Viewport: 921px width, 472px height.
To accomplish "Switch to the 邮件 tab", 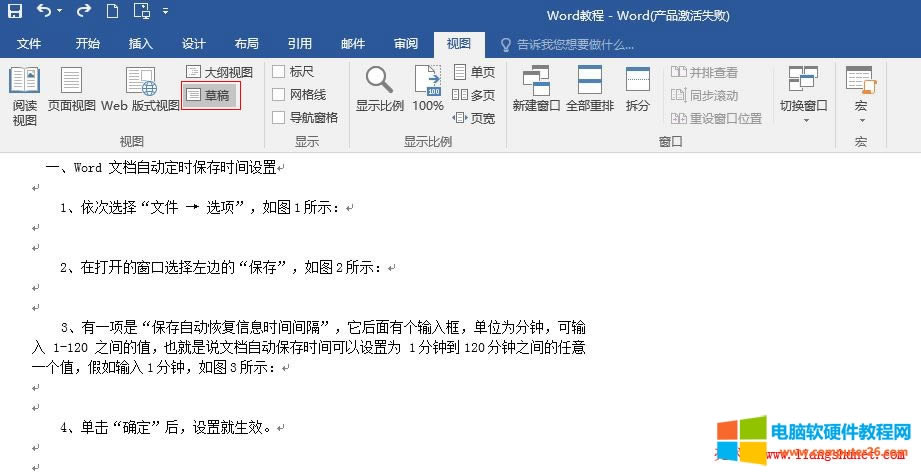I will (352, 43).
